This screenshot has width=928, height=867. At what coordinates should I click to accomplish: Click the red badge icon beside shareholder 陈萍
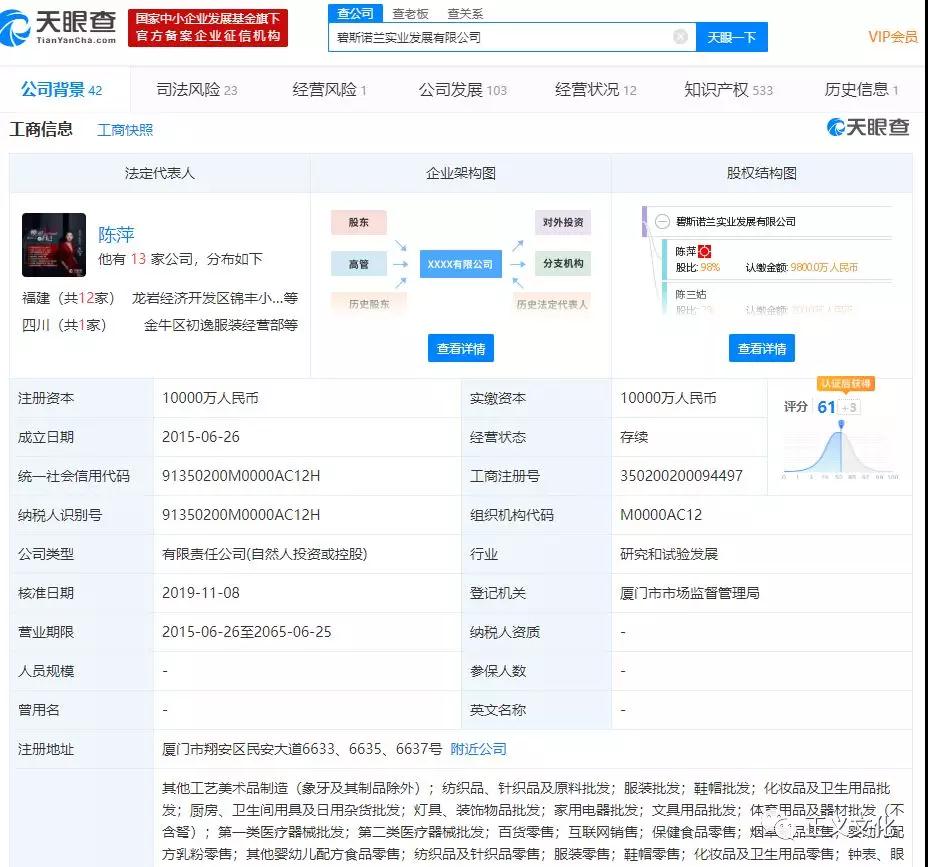[x=705, y=251]
